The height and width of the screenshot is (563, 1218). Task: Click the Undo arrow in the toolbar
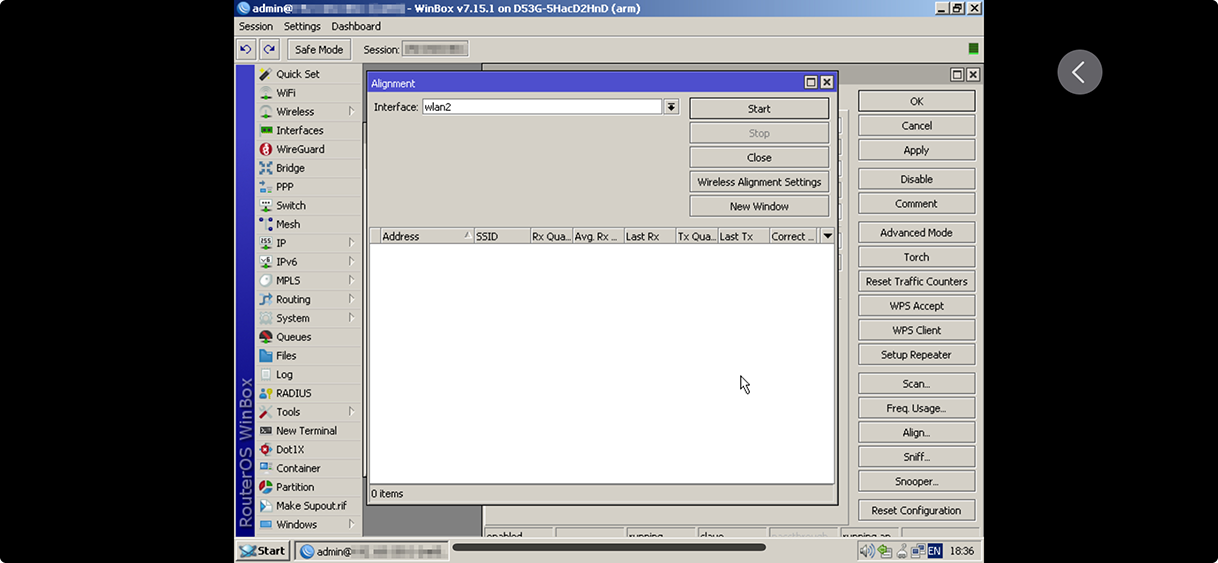click(246, 49)
